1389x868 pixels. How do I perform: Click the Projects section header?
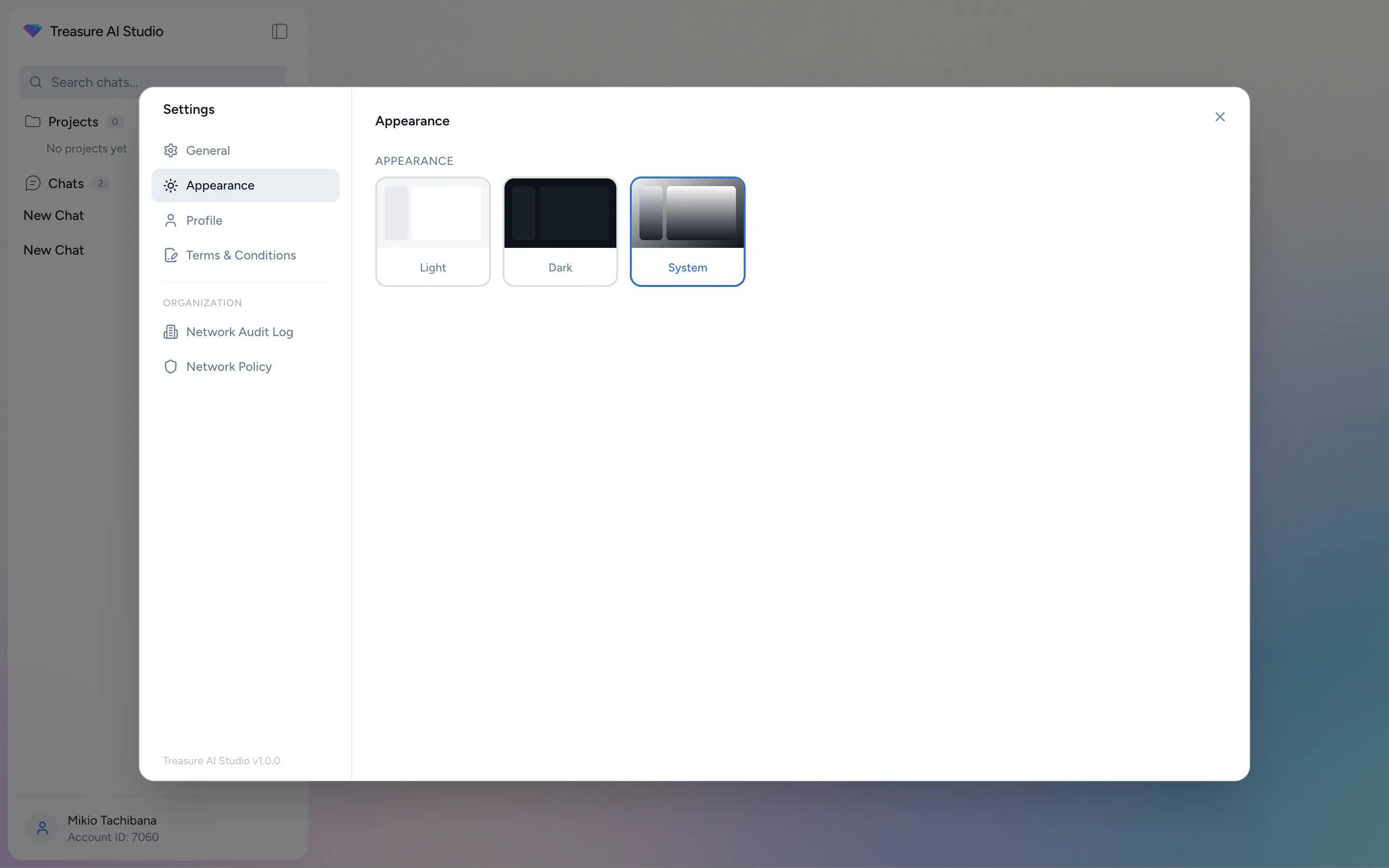[x=73, y=122]
